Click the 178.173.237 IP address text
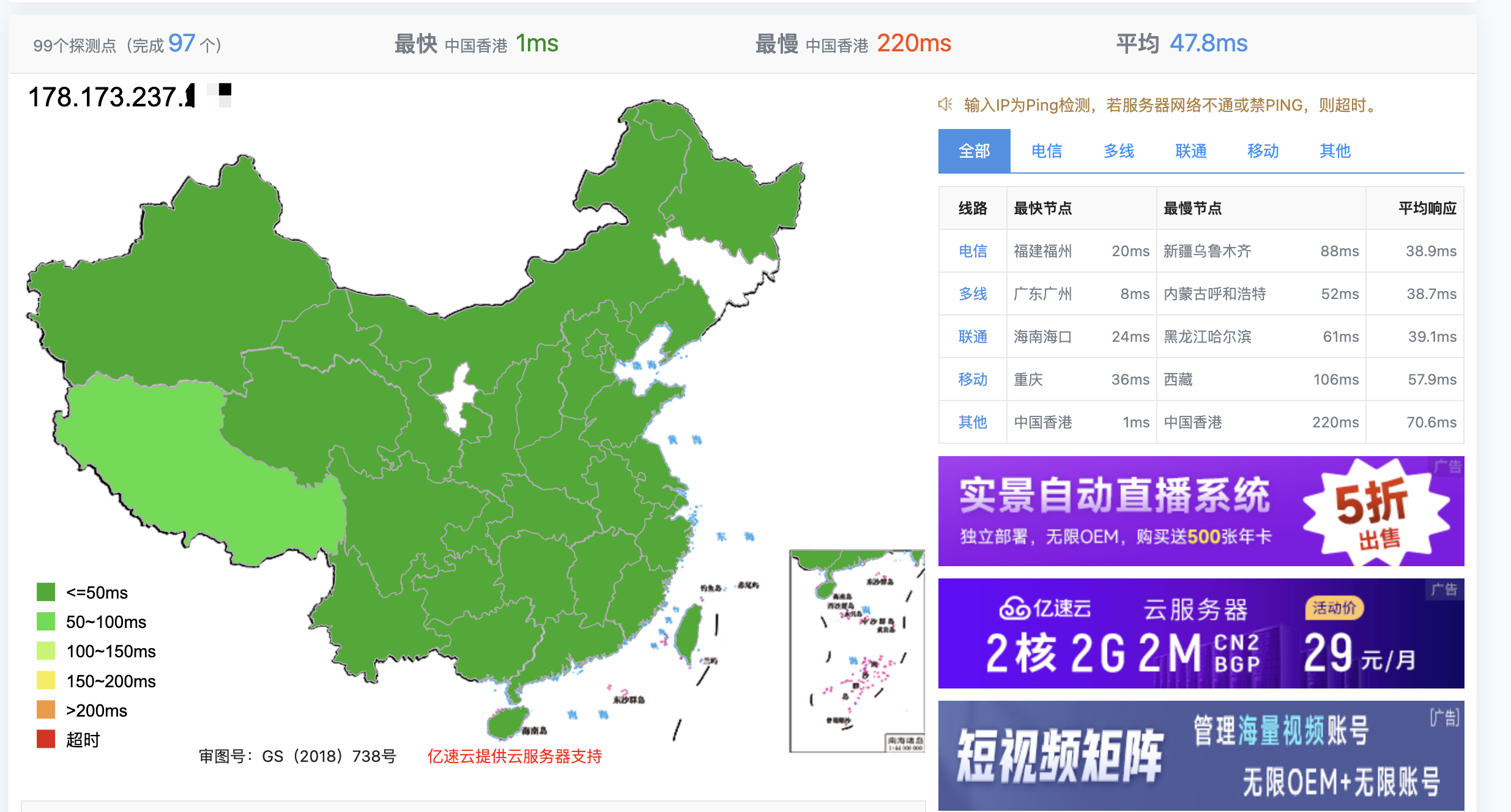 tap(112, 97)
